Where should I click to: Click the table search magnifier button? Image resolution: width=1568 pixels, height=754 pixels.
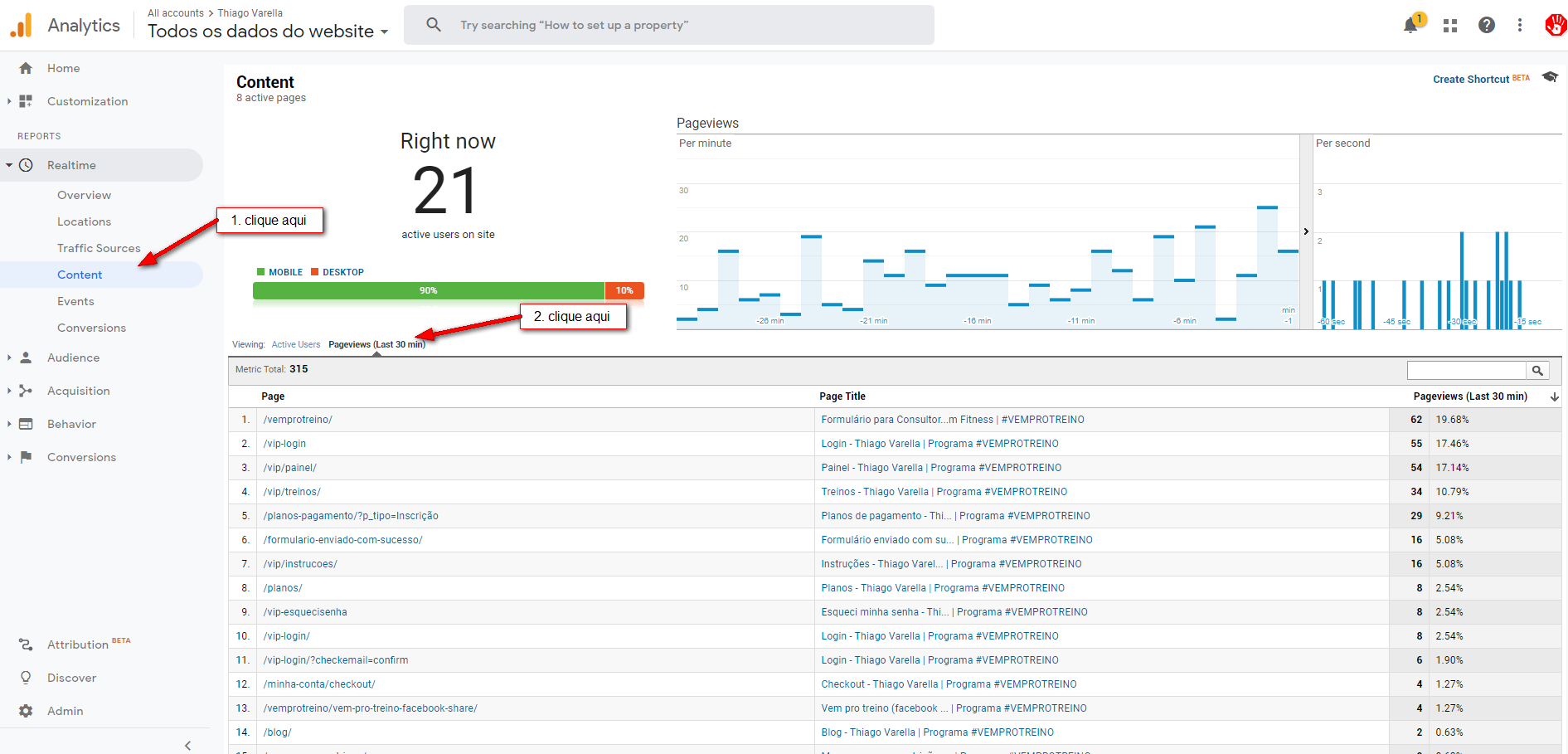pyautogui.click(x=1537, y=371)
